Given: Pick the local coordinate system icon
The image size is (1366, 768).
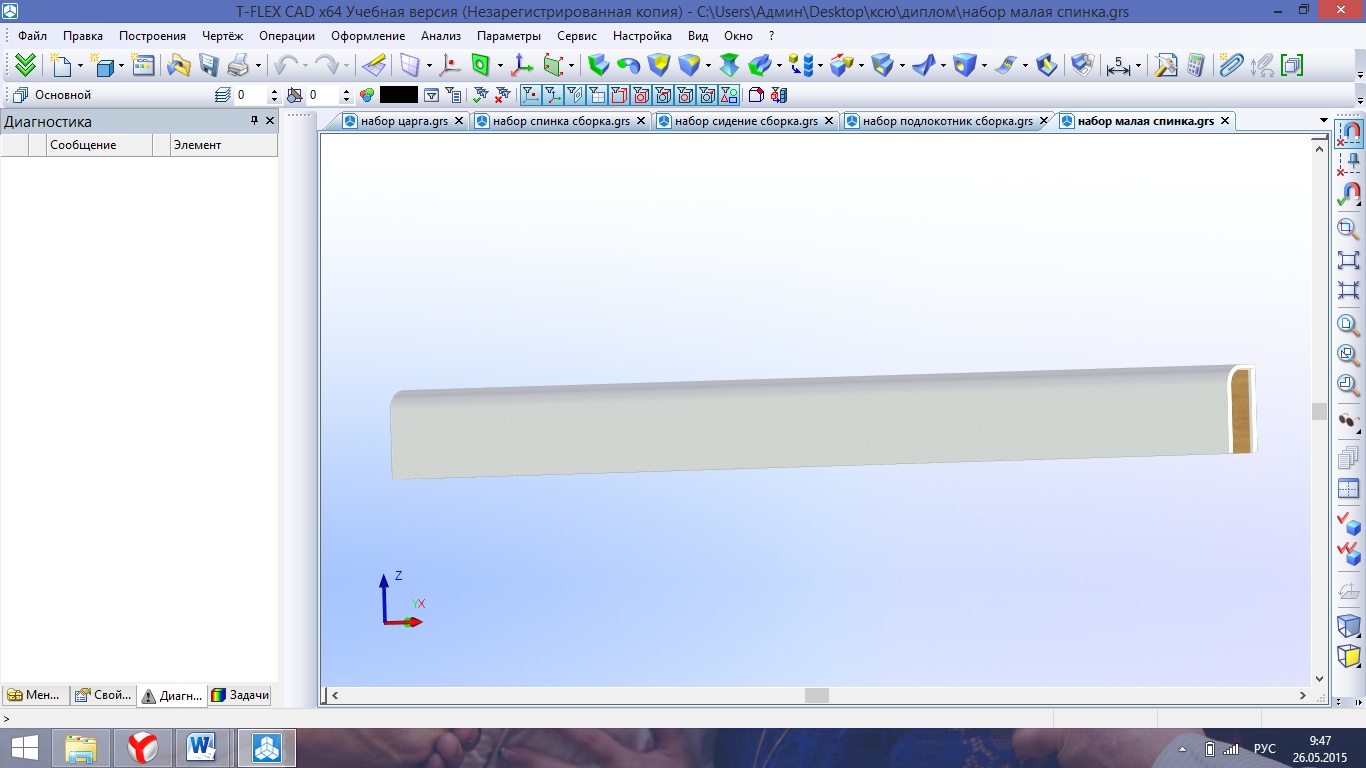Looking at the screenshot, I should pyautogui.click(x=521, y=65).
